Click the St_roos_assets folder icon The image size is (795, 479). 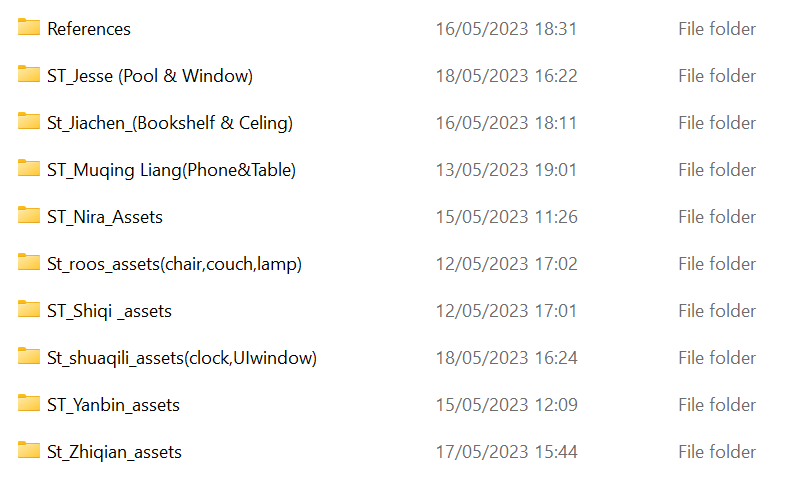[29, 262]
